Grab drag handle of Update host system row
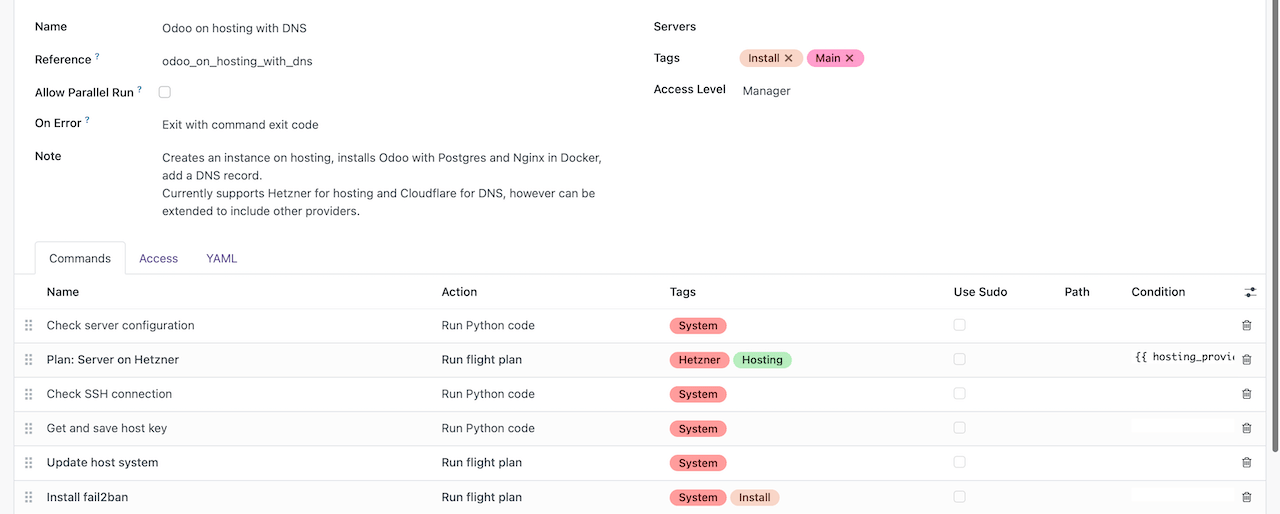The image size is (1280, 514). coord(29,462)
